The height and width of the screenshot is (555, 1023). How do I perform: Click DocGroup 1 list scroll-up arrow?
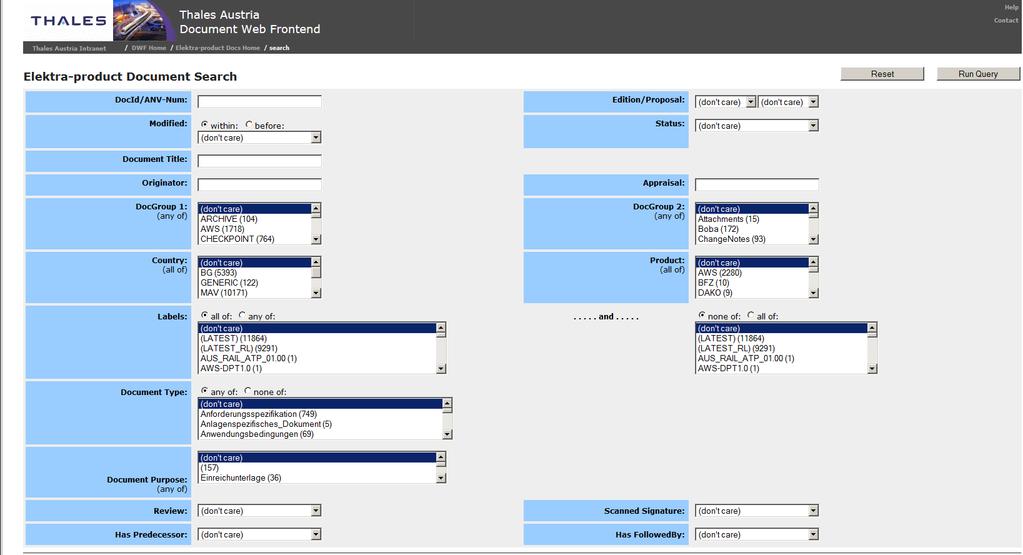tap(316, 209)
